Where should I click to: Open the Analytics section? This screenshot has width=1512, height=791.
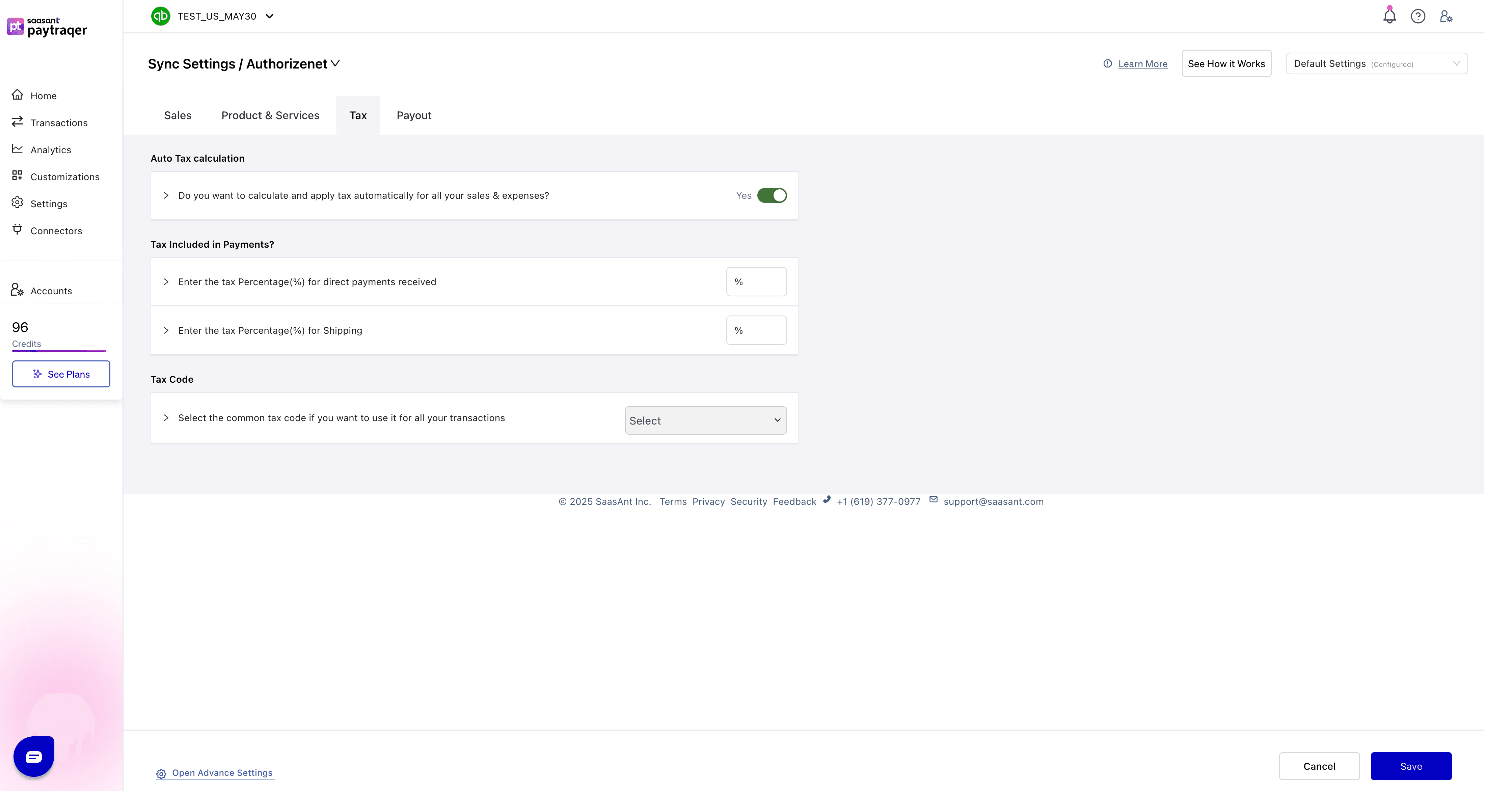pos(51,149)
